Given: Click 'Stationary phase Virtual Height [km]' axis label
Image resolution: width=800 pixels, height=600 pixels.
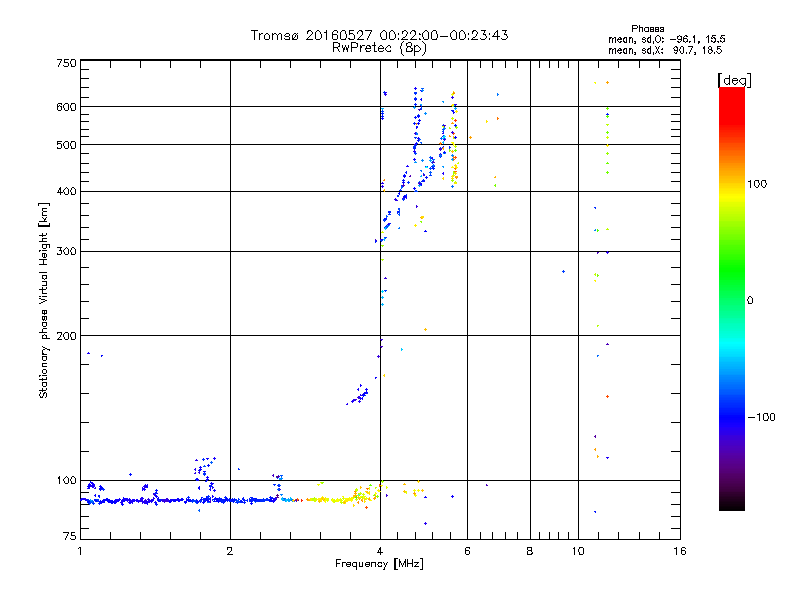Looking at the screenshot, I should click(x=44, y=300).
